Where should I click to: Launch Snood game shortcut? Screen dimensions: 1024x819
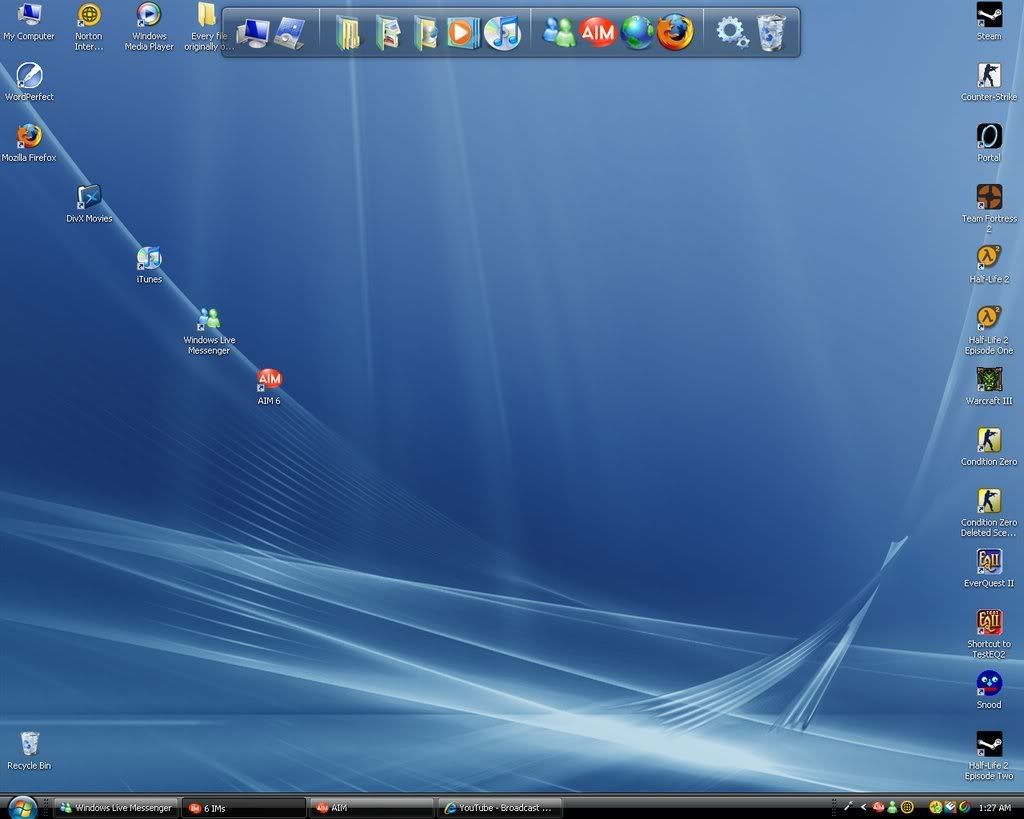click(989, 690)
